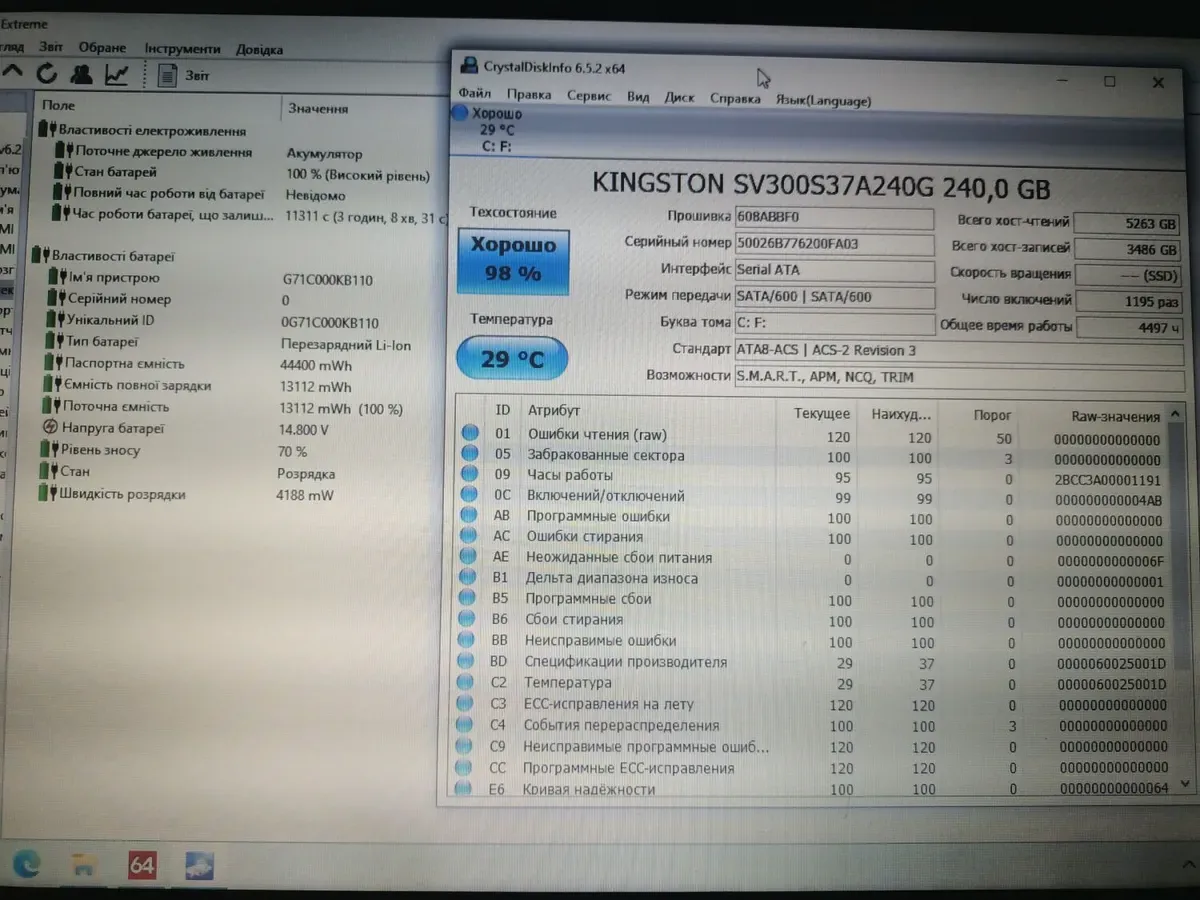Click the 29 °C temperature button
1200x900 pixels.
tap(512, 358)
